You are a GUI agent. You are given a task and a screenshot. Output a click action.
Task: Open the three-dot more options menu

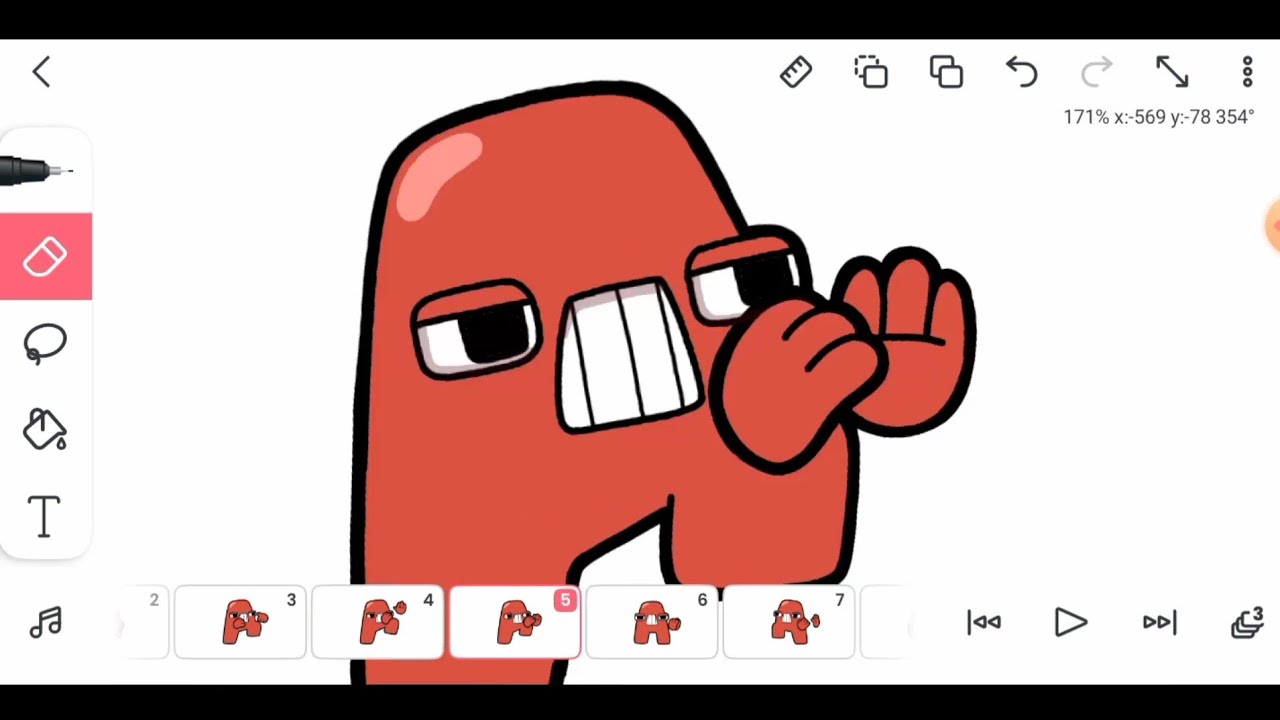click(x=1247, y=72)
